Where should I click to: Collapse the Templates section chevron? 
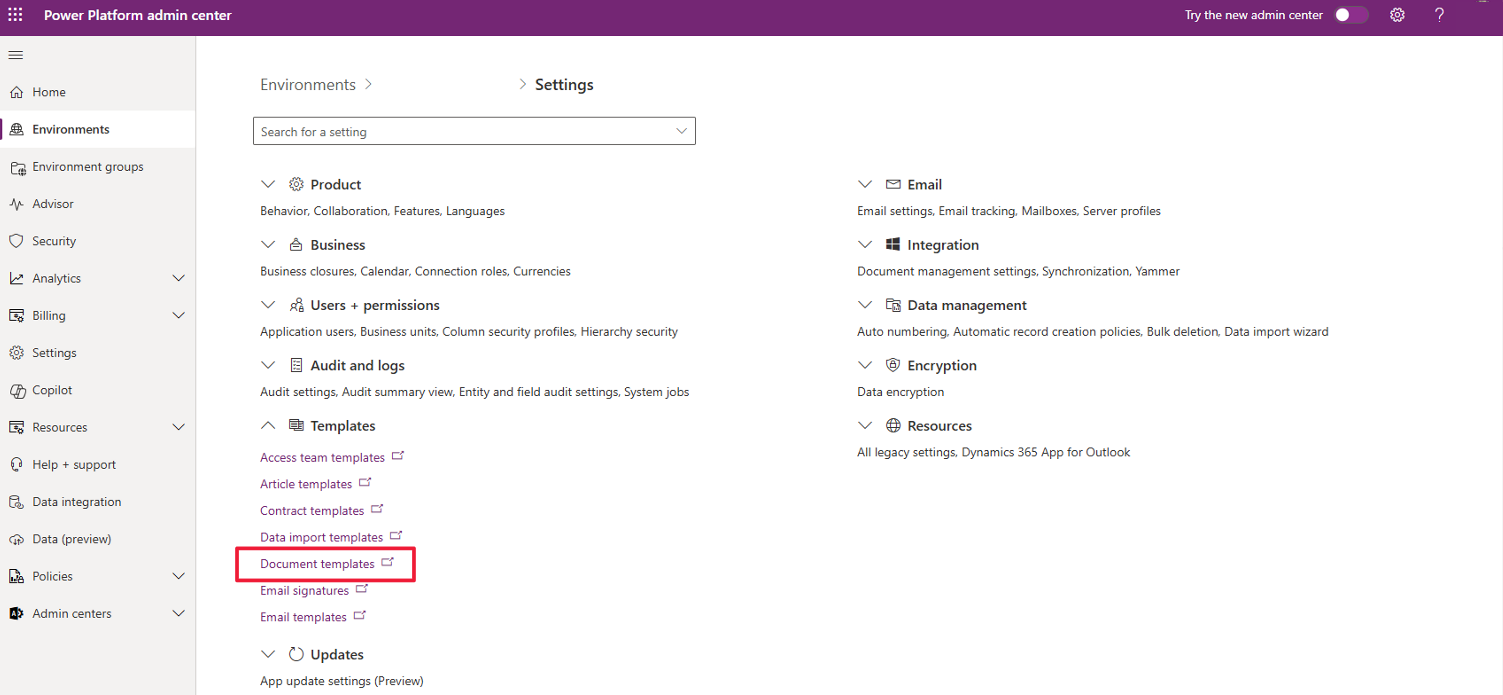pos(267,426)
